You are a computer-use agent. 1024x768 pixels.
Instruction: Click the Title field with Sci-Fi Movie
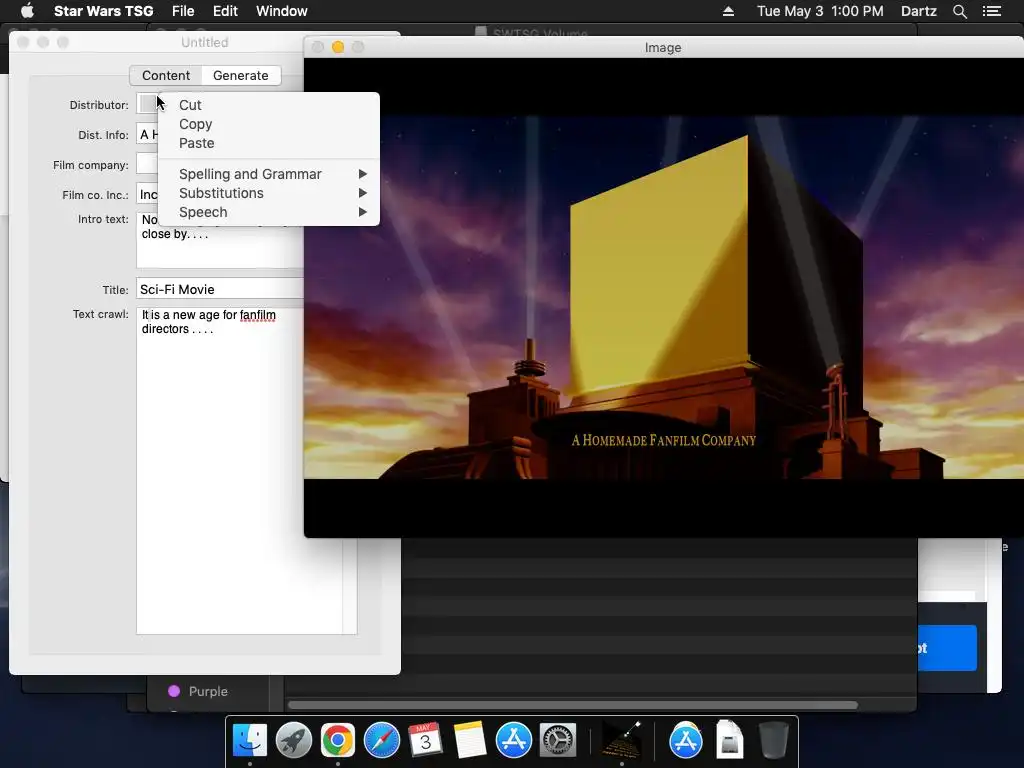219,289
